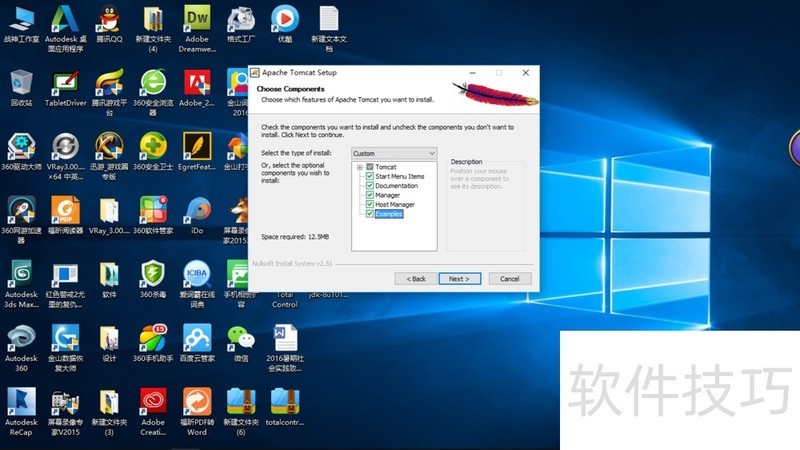Open the 设计 folder icon
This screenshot has height=450, width=800.
109,340
